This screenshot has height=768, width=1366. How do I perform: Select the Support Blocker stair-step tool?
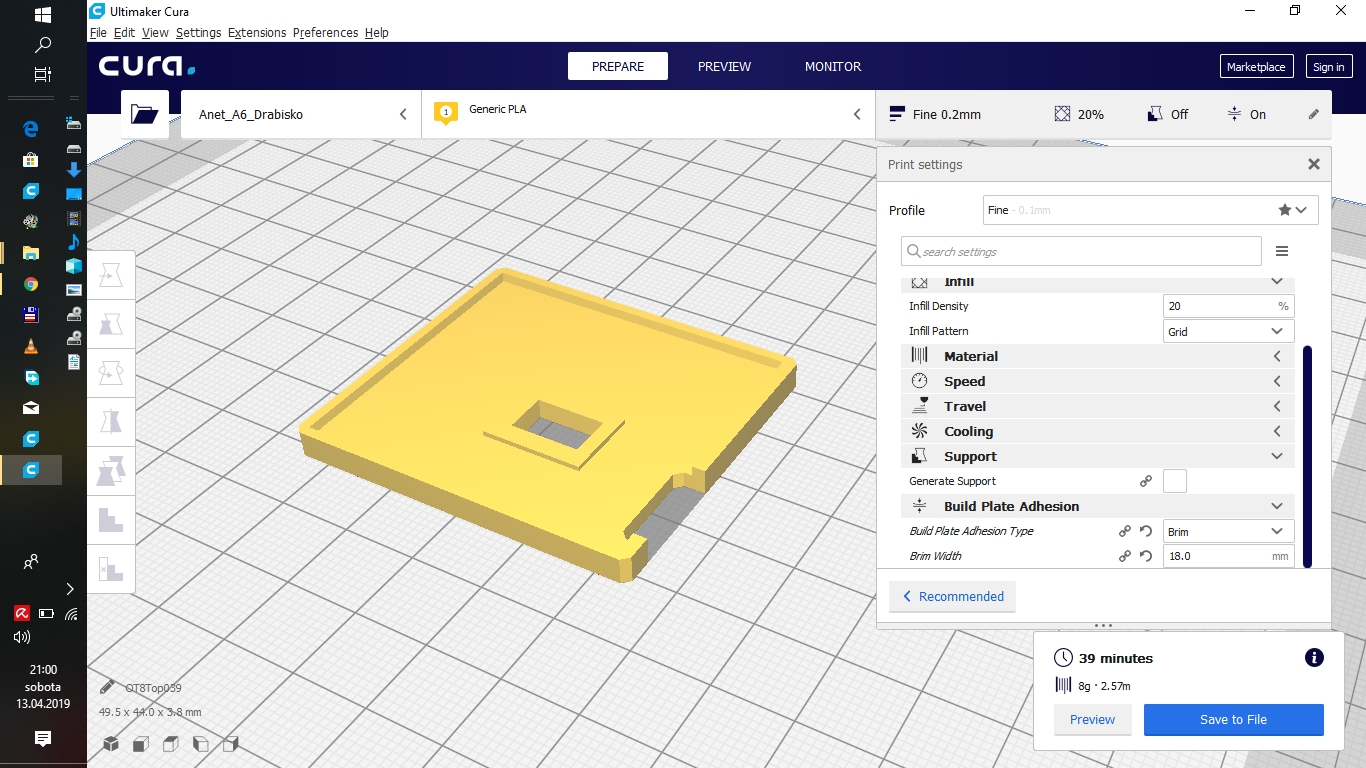click(111, 520)
